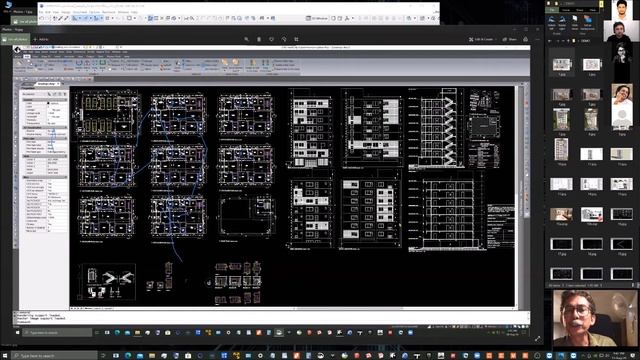The height and width of the screenshot is (360, 640).
Task: Click the vertical scrollbar of the CAD canvas
Action: [x=516, y=196]
